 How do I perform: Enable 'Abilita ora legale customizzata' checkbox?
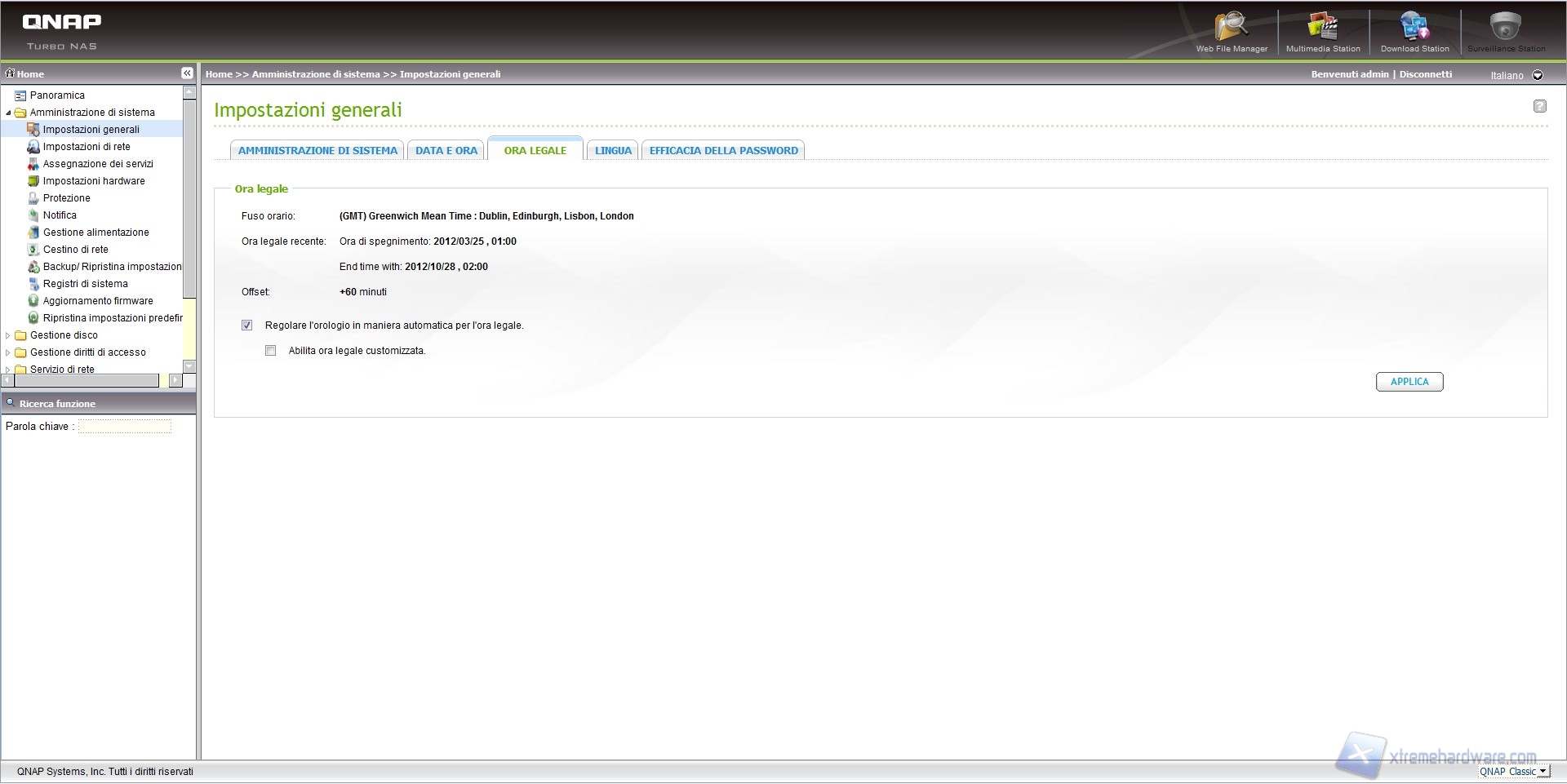271,351
